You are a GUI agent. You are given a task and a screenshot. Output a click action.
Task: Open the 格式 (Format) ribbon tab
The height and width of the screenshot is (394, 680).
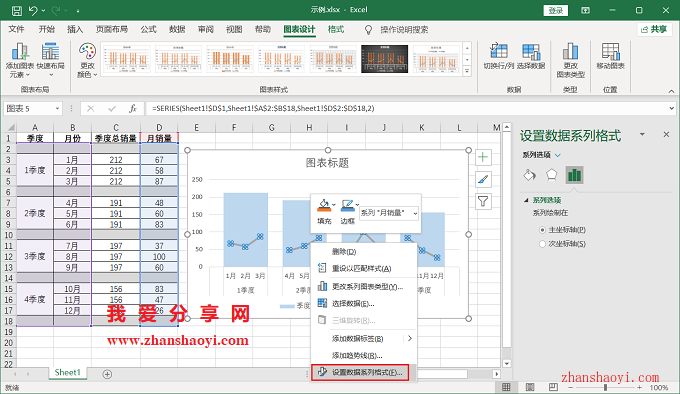point(336,29)
